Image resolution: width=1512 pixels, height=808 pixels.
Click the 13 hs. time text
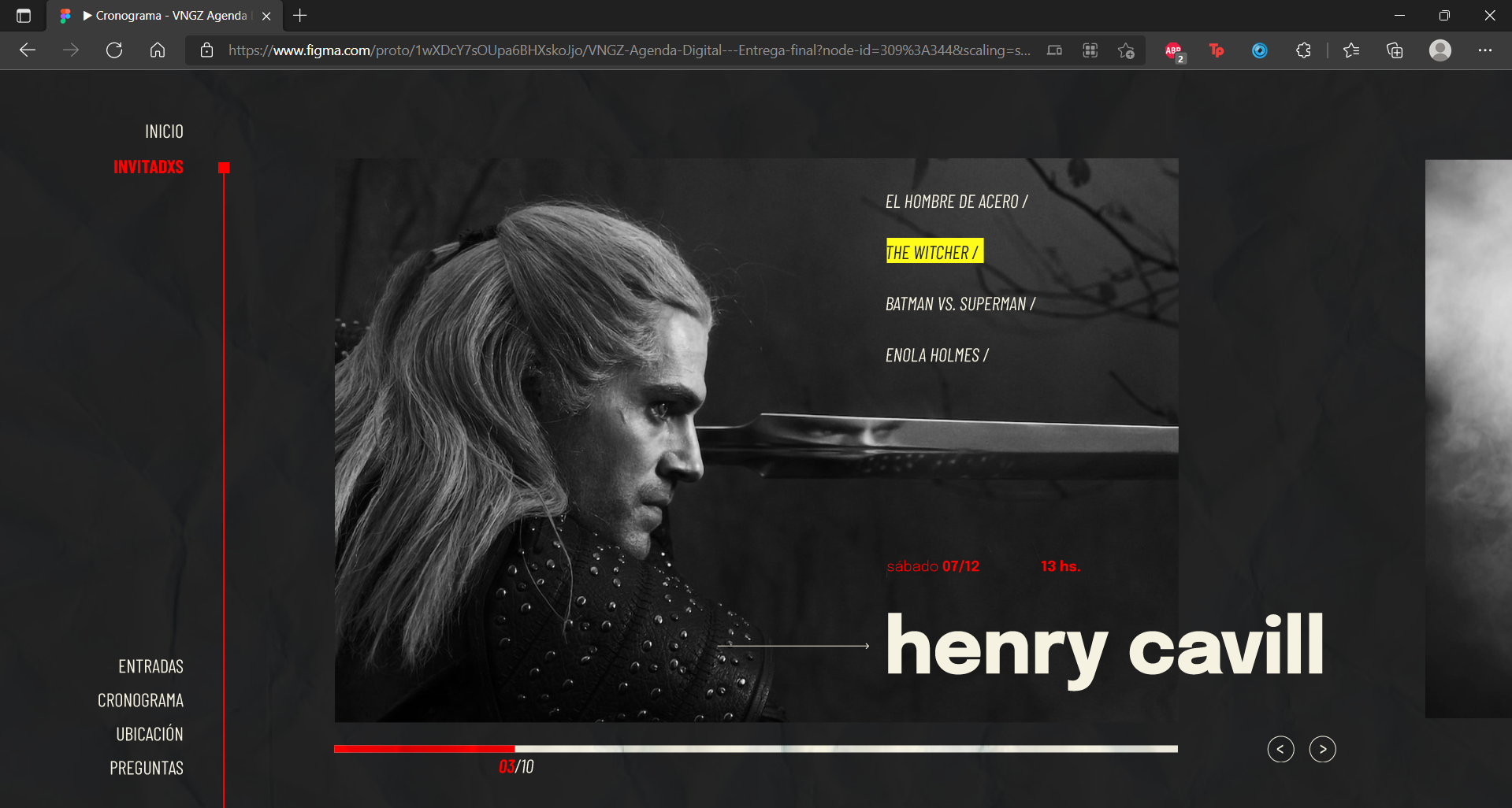(1061, 566)
